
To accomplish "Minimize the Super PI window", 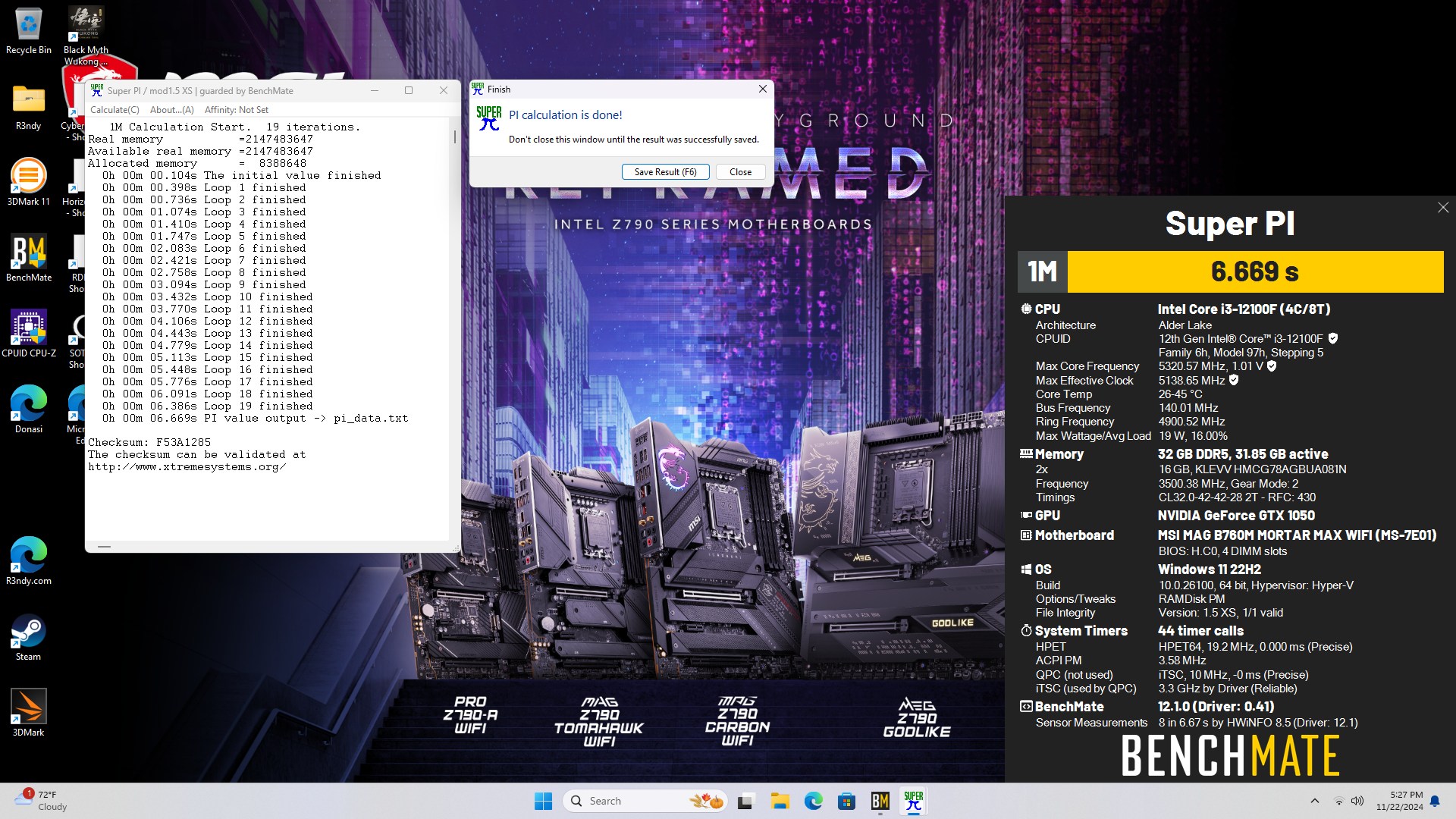I will coord(374,90).
